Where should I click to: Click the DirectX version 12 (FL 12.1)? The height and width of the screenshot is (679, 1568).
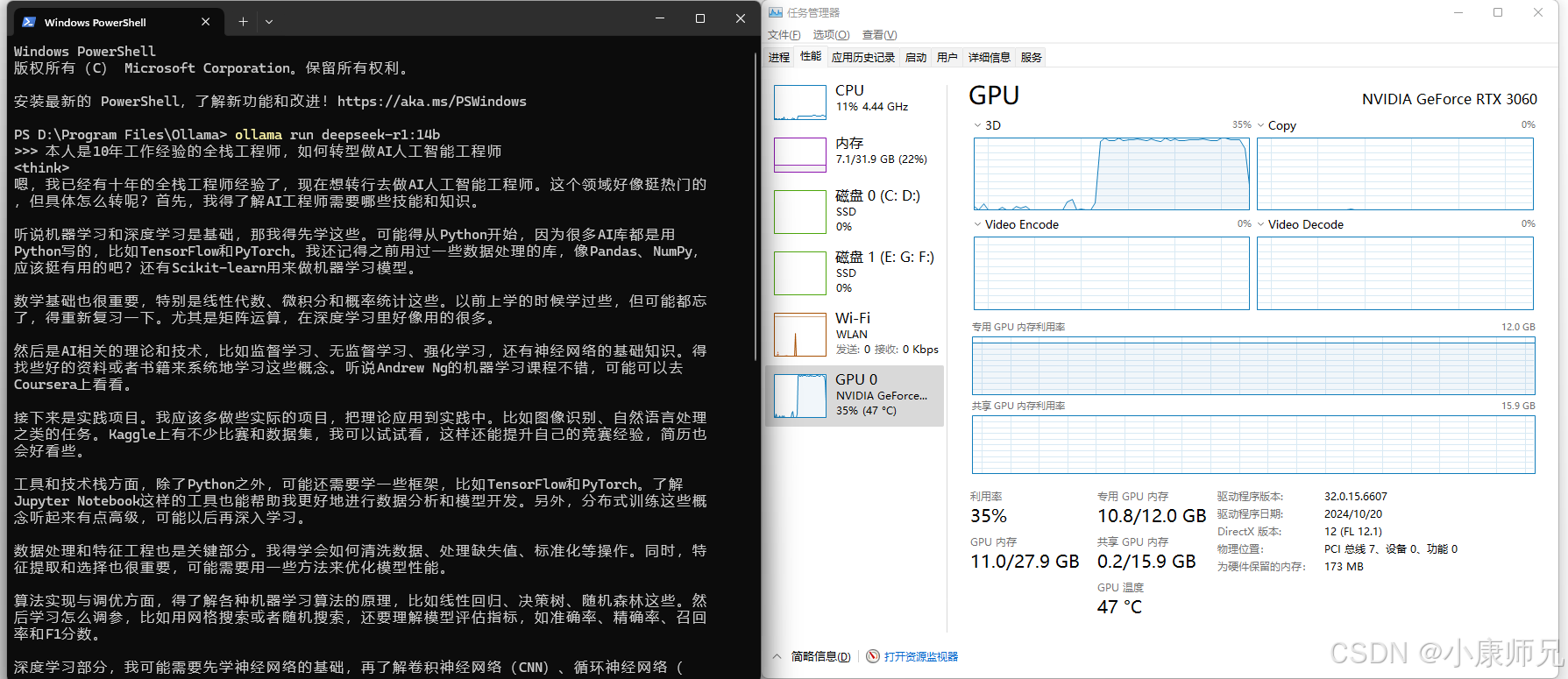pos(1353,532)
